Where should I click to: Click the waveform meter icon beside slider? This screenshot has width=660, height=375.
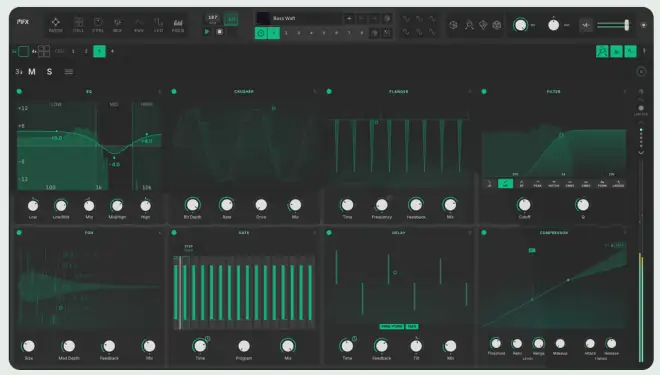pos(585,25)
